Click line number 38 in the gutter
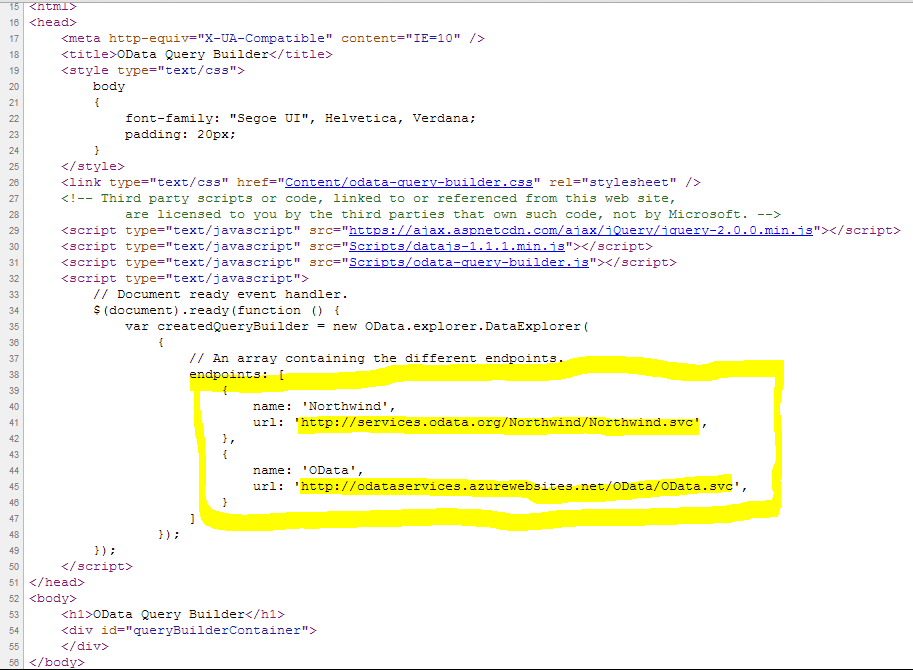The width and height of the screenshot is (913, 670). 14,375
